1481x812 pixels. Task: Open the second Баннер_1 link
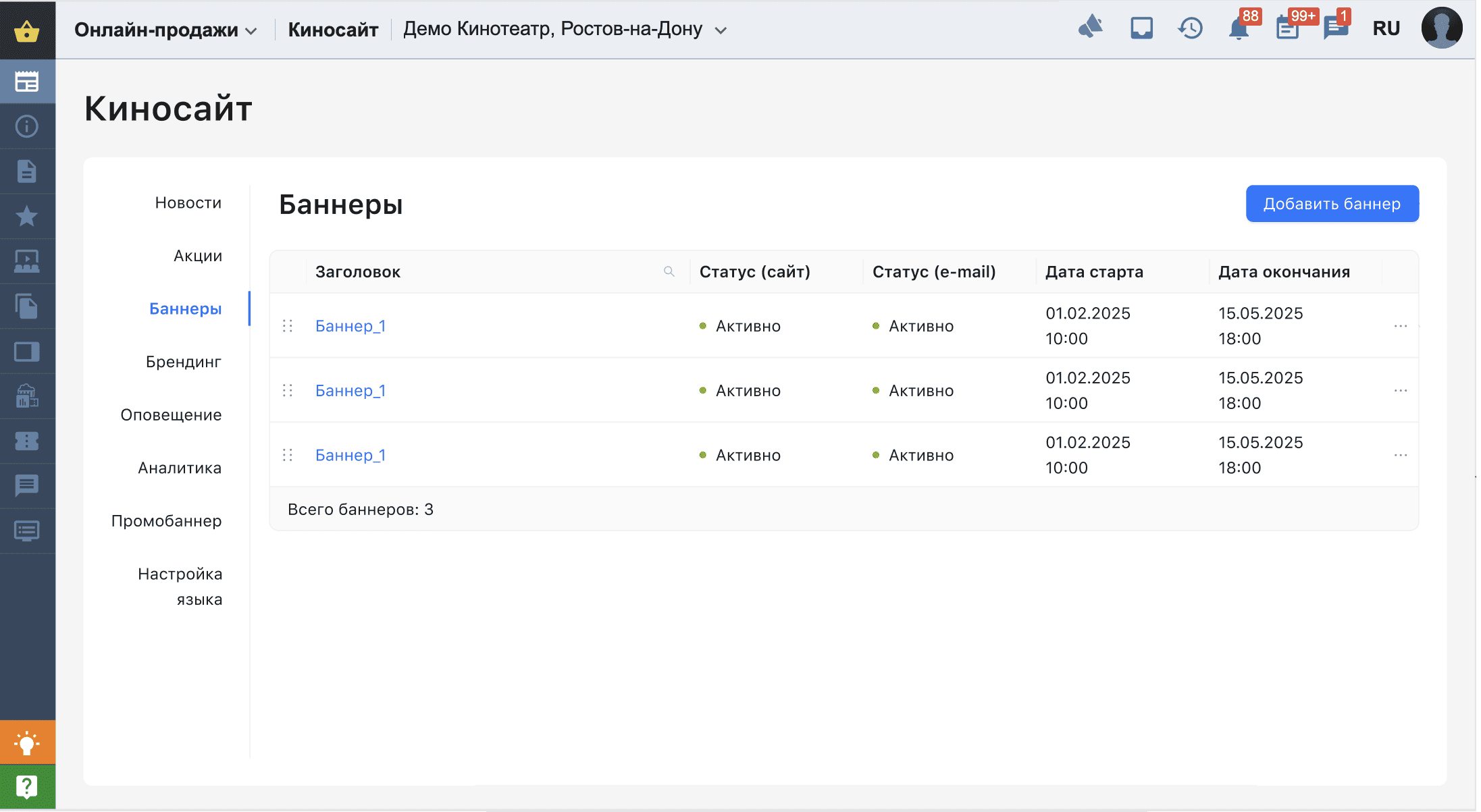click(x=351, y=391)
